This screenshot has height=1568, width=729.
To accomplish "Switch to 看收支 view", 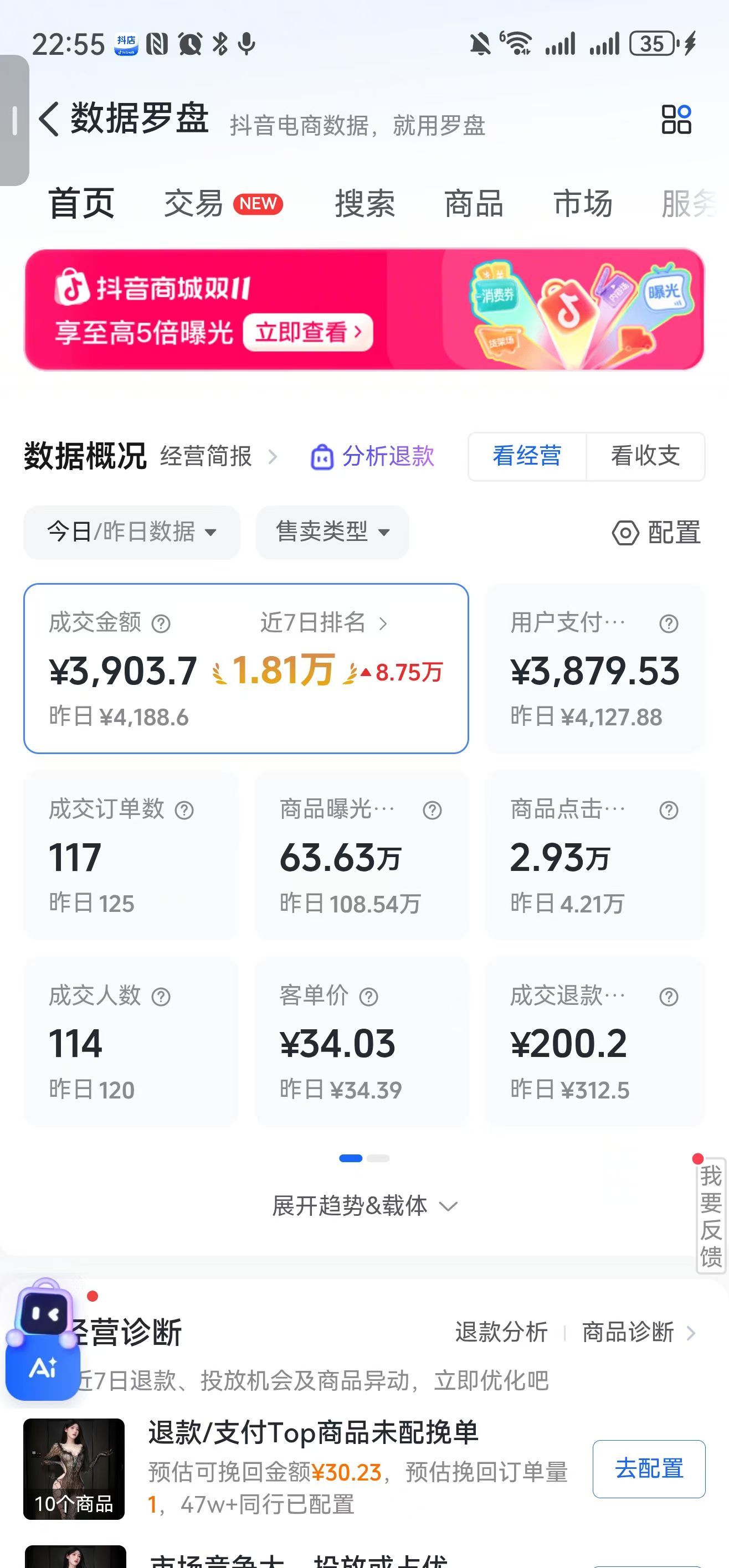I will tap(645, 457).
